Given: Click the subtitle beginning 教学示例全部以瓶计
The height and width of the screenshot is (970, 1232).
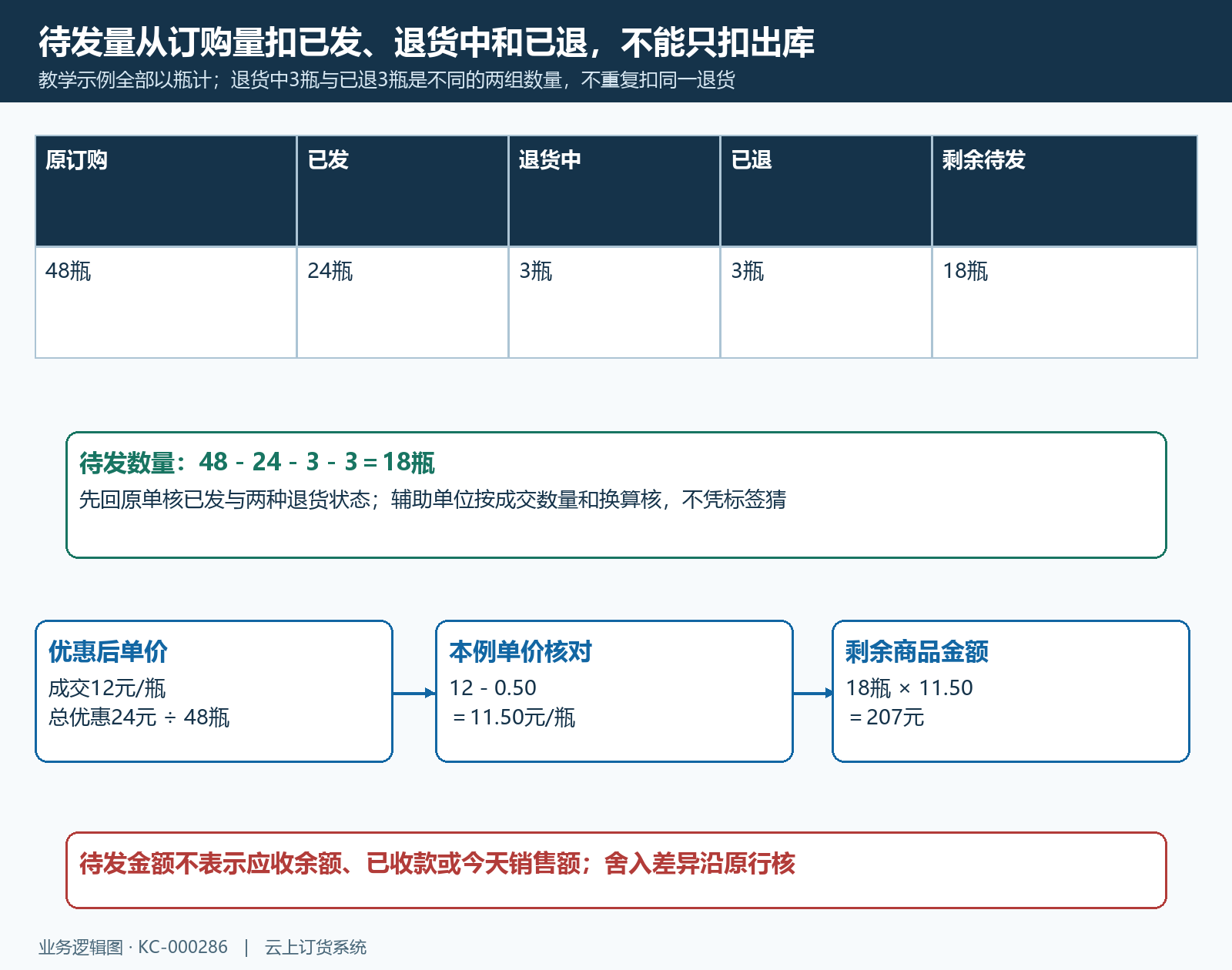Looking at the screenshot, I should pos(387,80).
